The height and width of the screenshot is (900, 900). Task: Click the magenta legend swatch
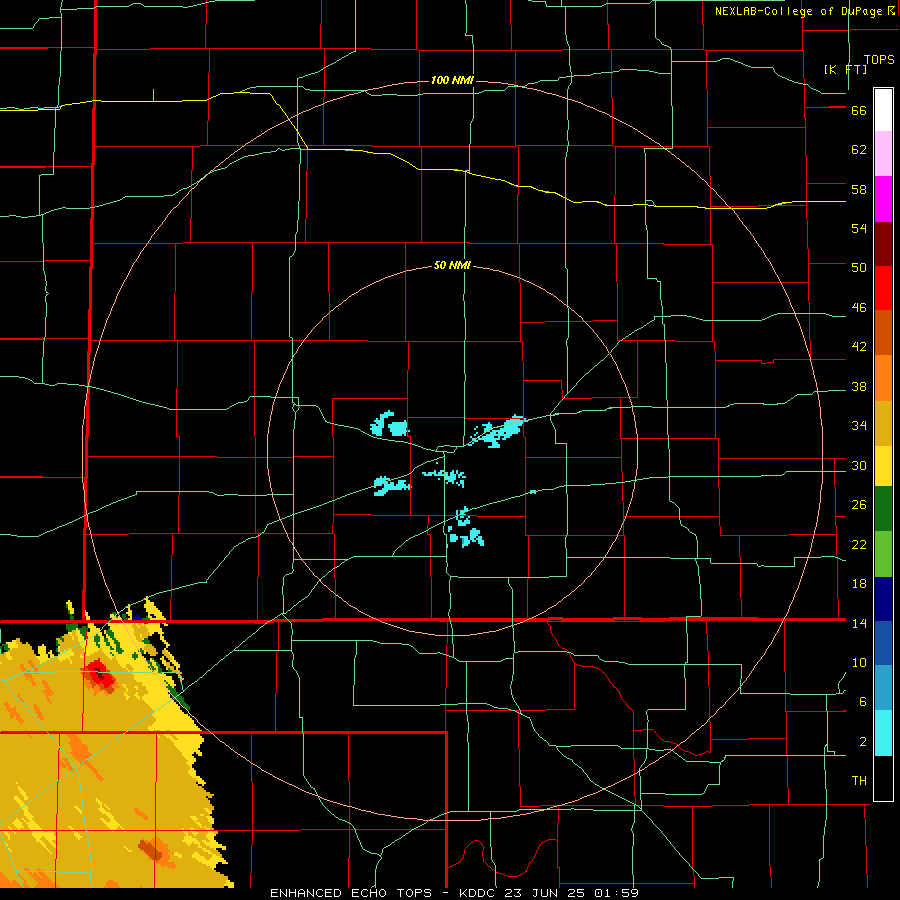pos(883,199)
